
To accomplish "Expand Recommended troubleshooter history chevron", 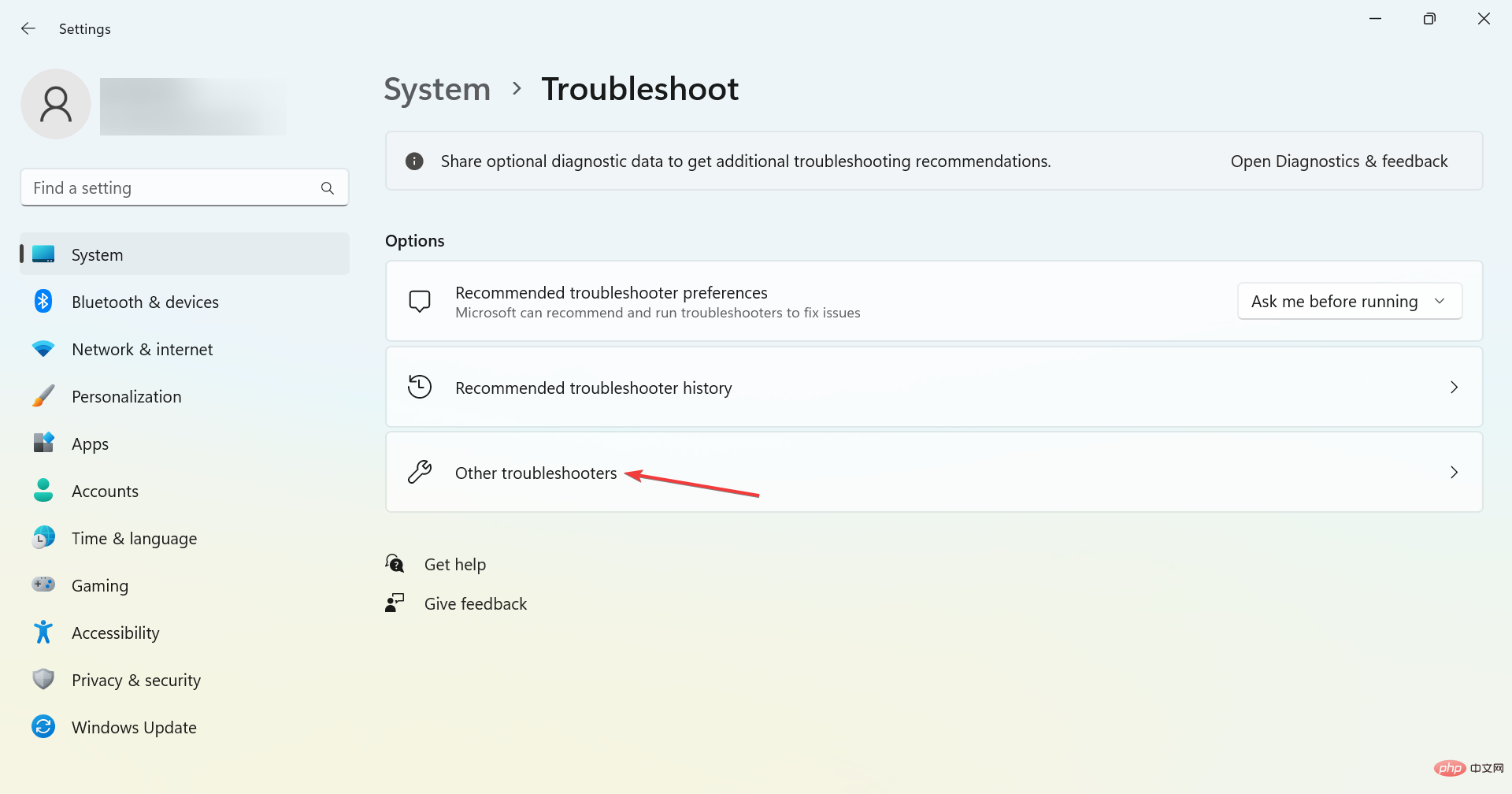I will (x=1454, y=388).
